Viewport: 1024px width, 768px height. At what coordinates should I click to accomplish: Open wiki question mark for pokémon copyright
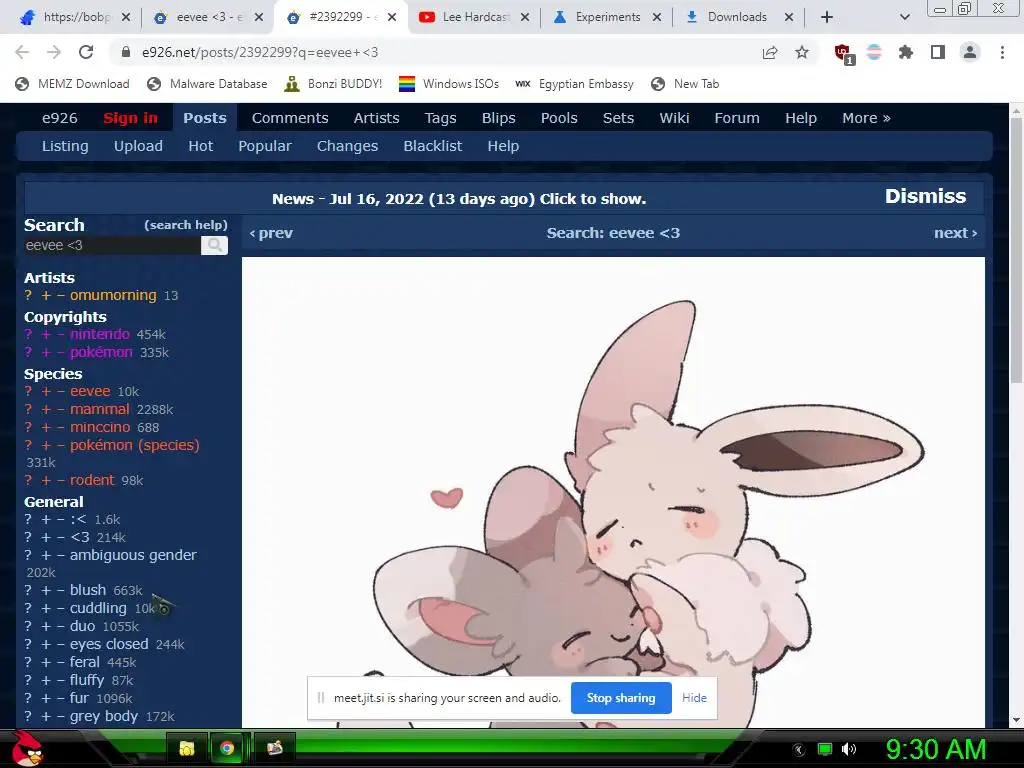tap(28, 353)
